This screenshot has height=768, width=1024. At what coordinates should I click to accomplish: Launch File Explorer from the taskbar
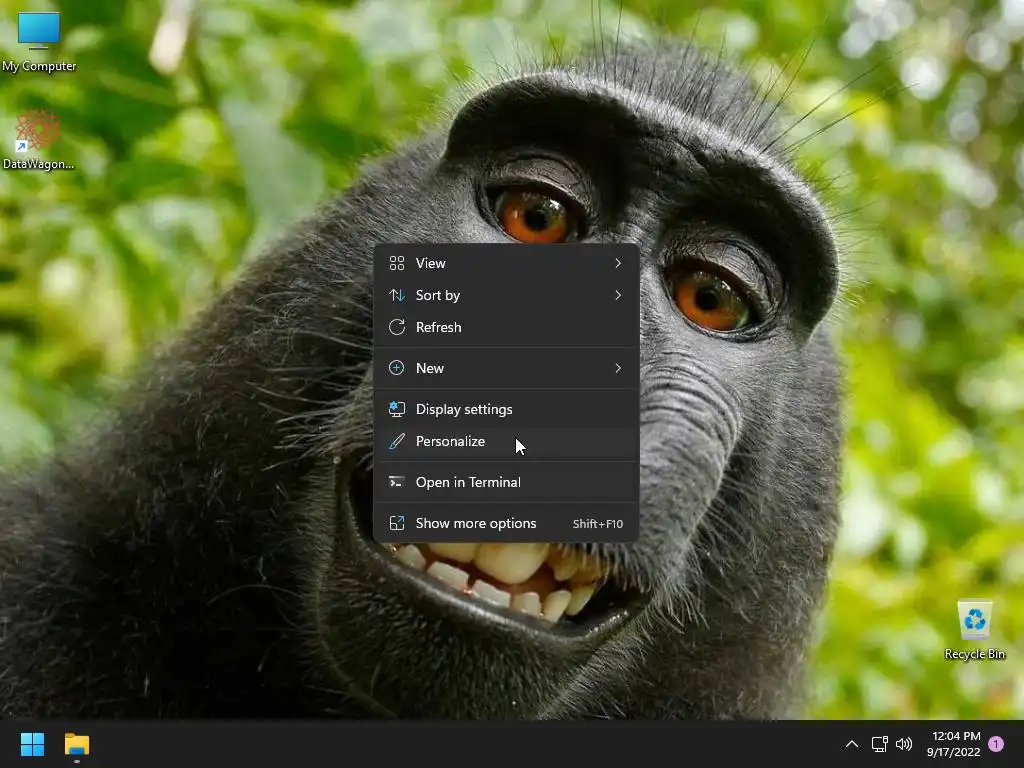coord(76,744)
